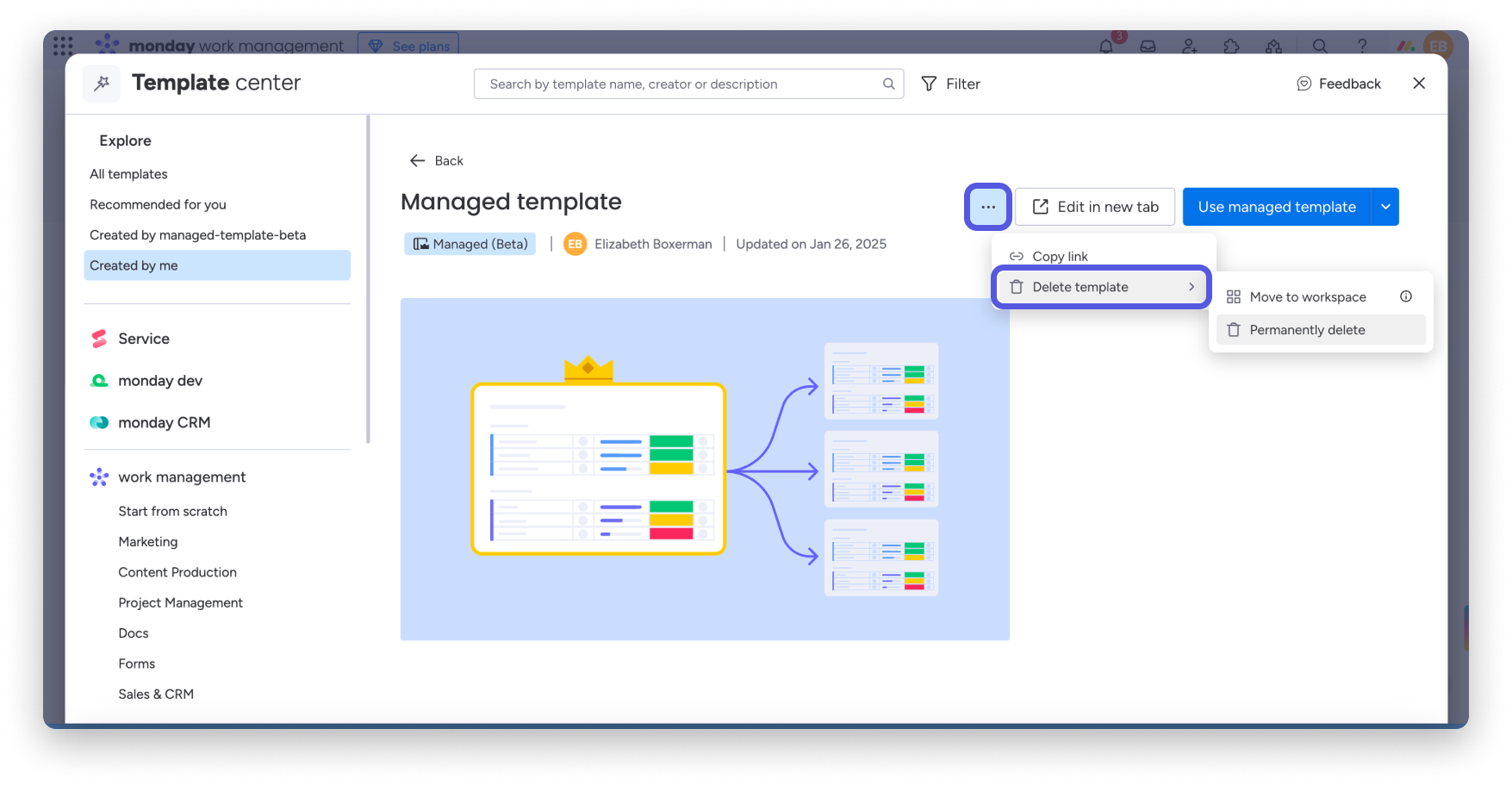This screenshot has height=785, width=1512.
Task: Select Start from scratch
Action: [172, 511]
